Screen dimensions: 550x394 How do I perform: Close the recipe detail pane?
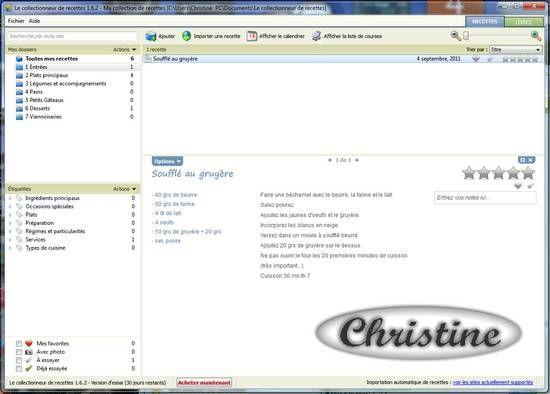[530, 160]
